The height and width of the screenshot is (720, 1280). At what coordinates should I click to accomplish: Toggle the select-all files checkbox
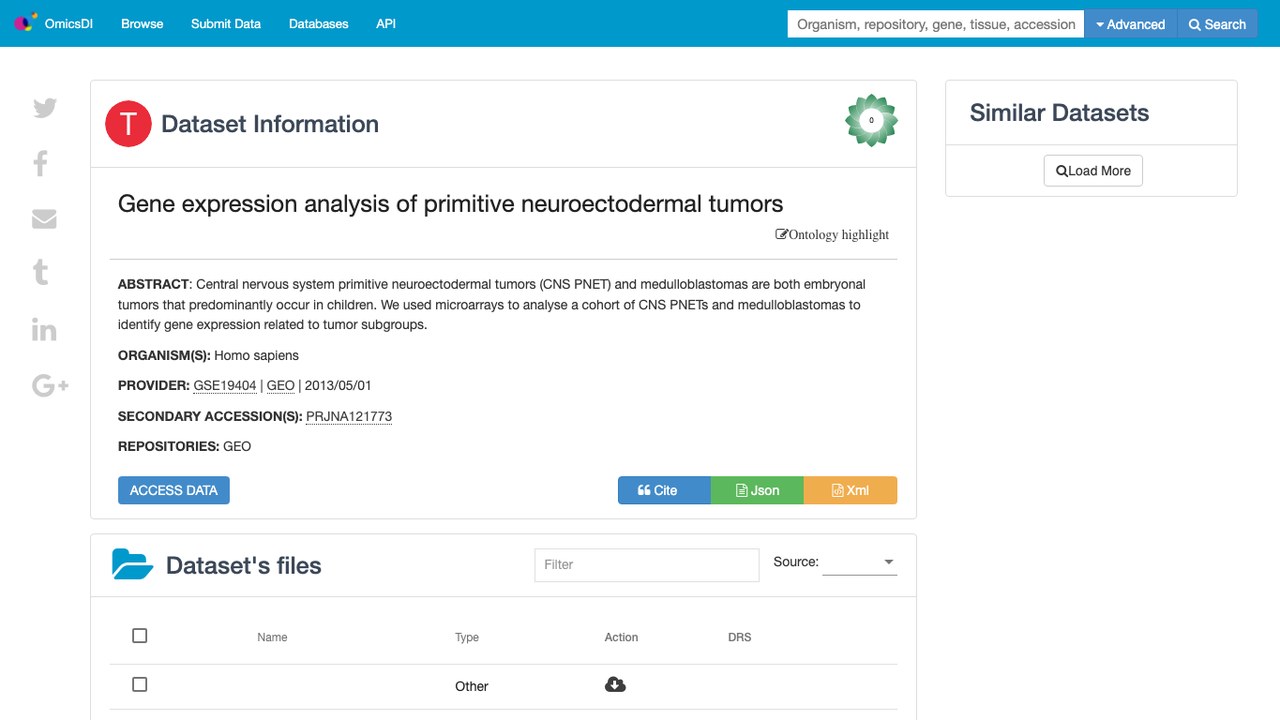(x=140, y=636)
